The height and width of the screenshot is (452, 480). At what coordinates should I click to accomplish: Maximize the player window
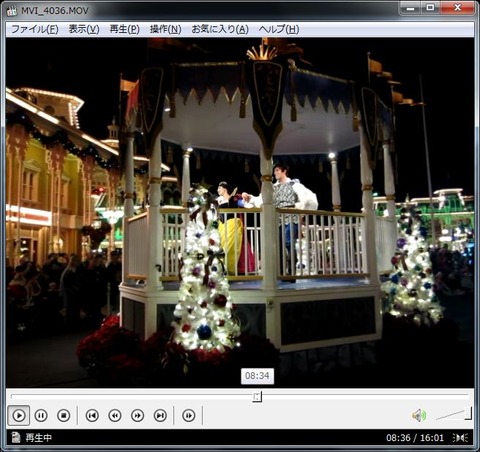(x=431, y=8)
